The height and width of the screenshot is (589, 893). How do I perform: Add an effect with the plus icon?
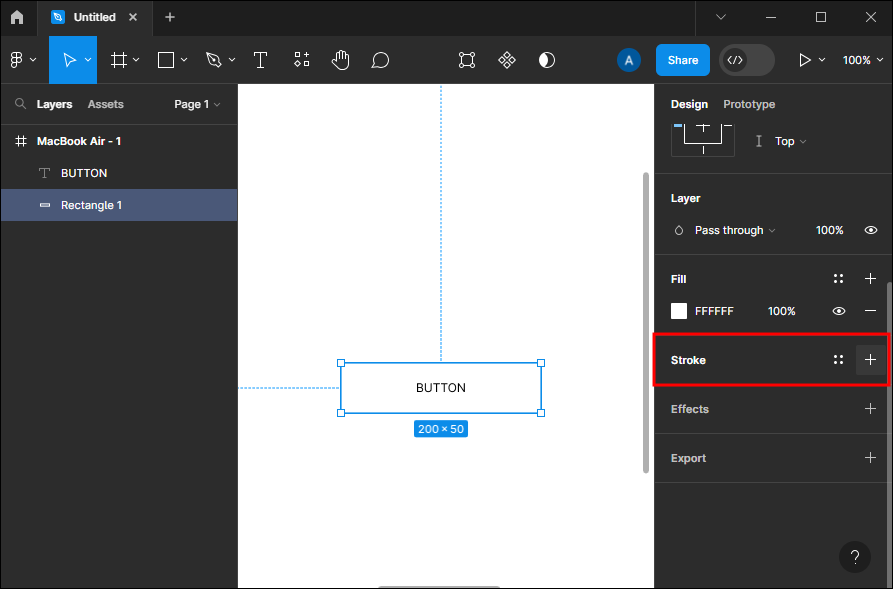point(870,409)
